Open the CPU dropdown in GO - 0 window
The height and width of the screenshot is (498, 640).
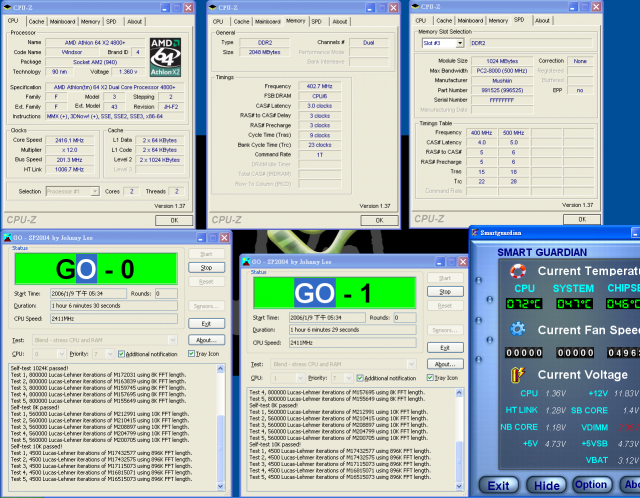pyautogui.click(x=62, y=354)
